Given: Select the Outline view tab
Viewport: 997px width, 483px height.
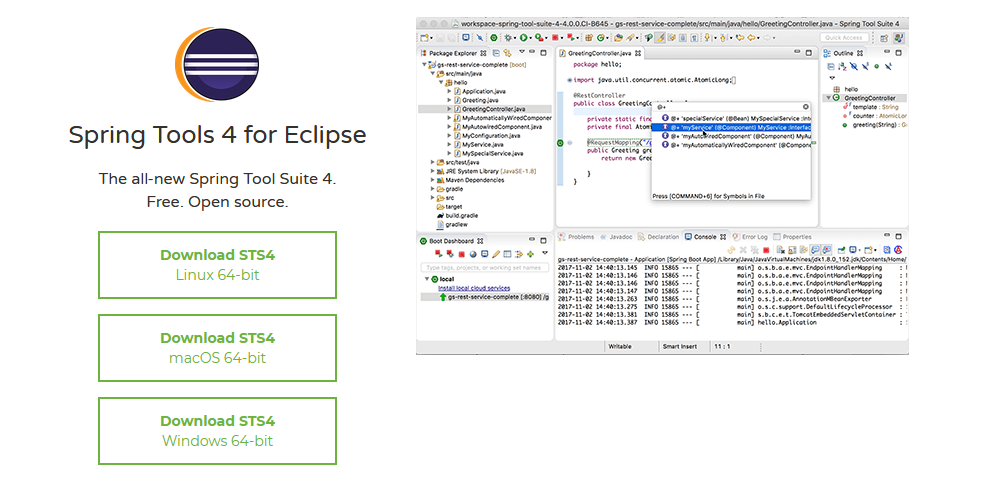Looking at the screenshot, I should click(844, 53).
